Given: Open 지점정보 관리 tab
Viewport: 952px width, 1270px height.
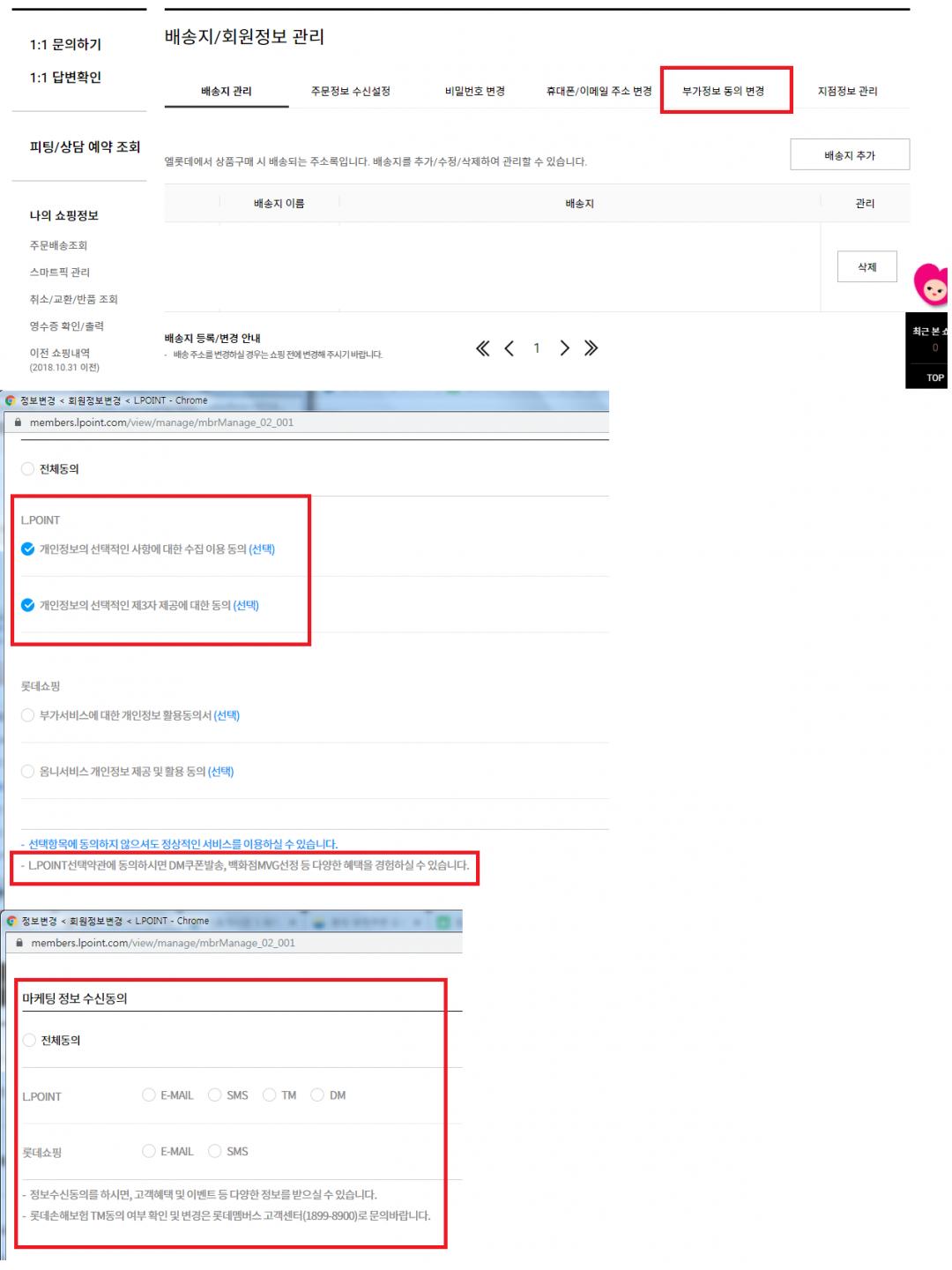Looking at the screenshot, I should coord(847,91).
